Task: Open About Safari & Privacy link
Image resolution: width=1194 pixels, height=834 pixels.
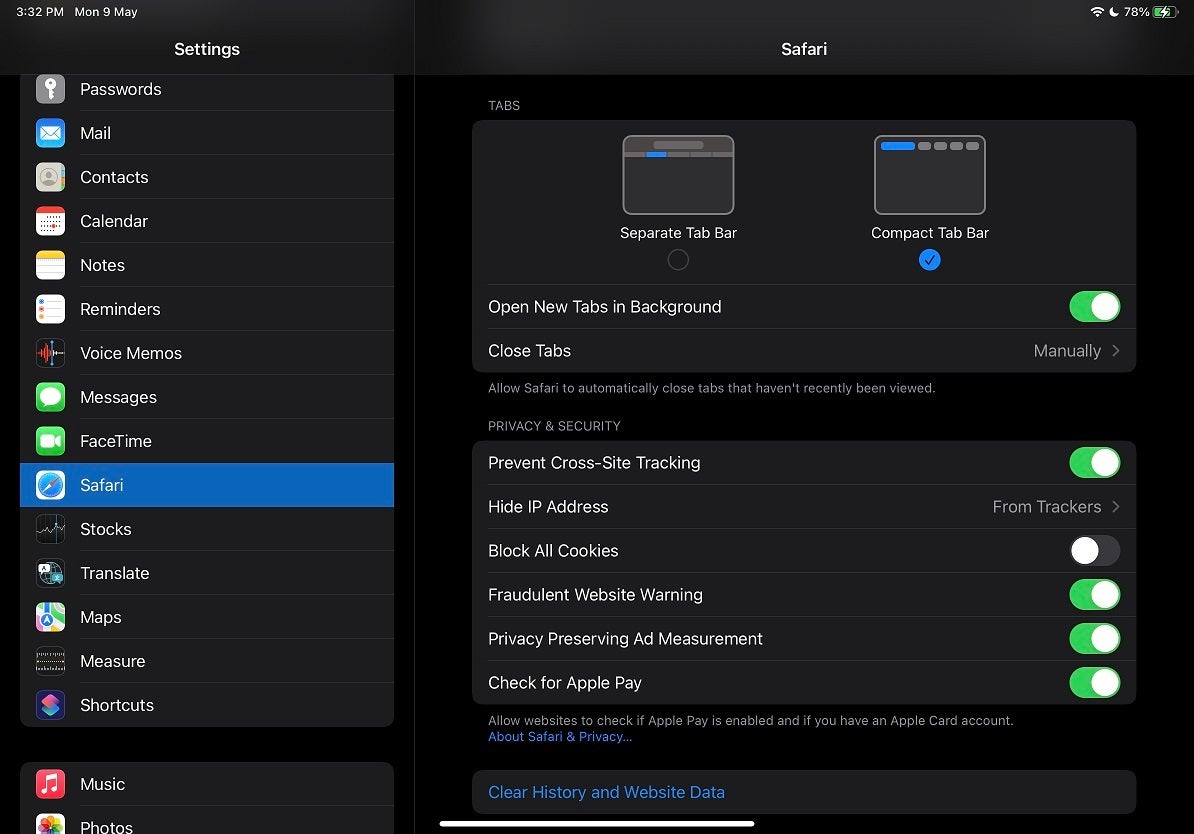Action: click(560, 737)
